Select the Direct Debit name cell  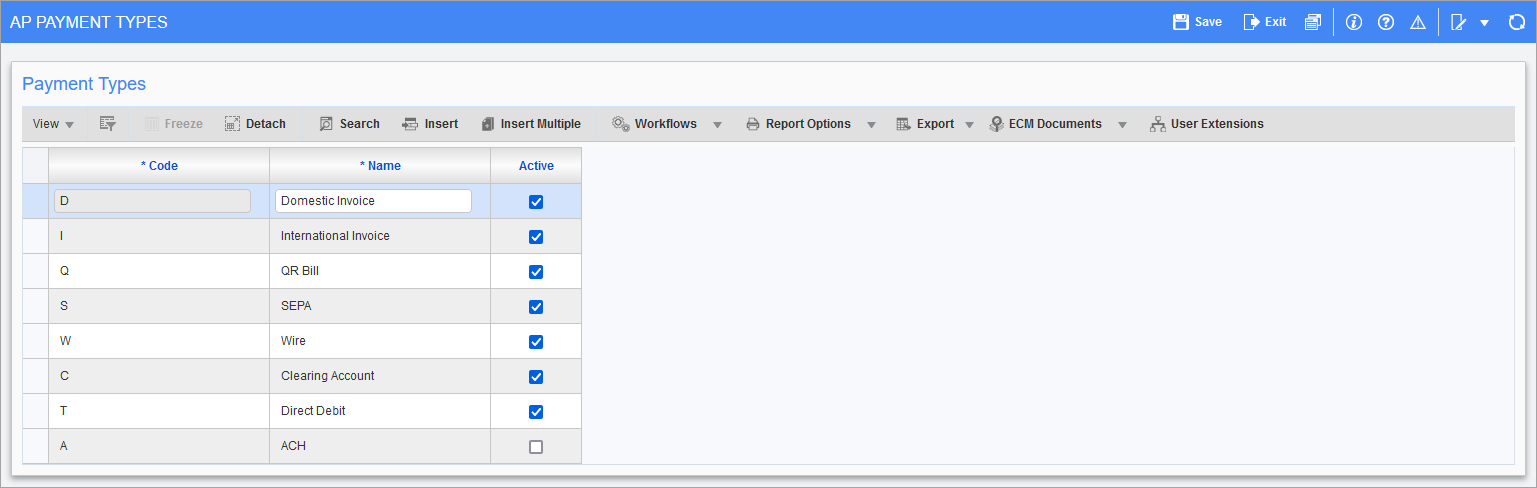click(x=380, y=411)
